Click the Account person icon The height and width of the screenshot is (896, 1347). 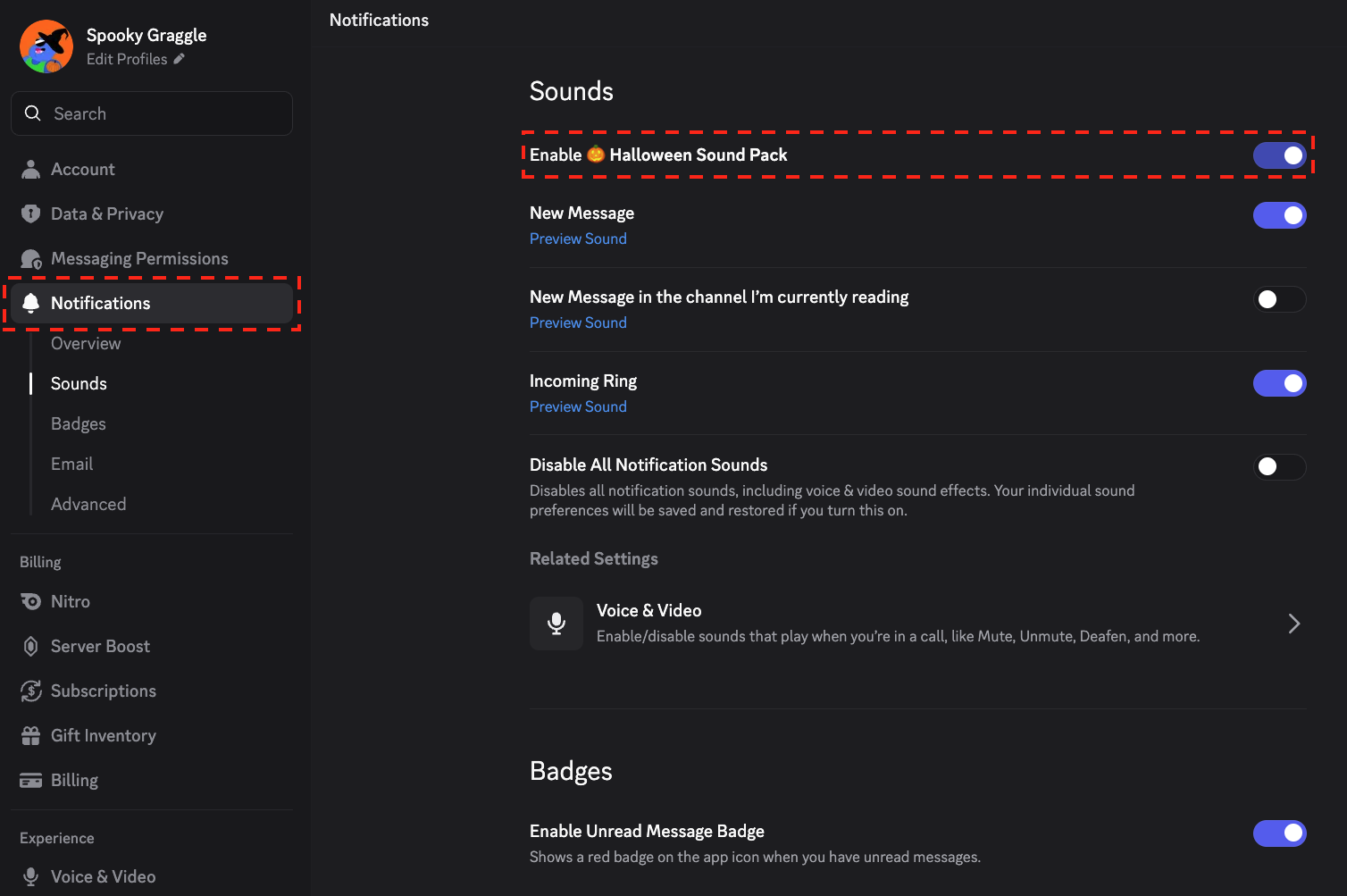point(30,169)
